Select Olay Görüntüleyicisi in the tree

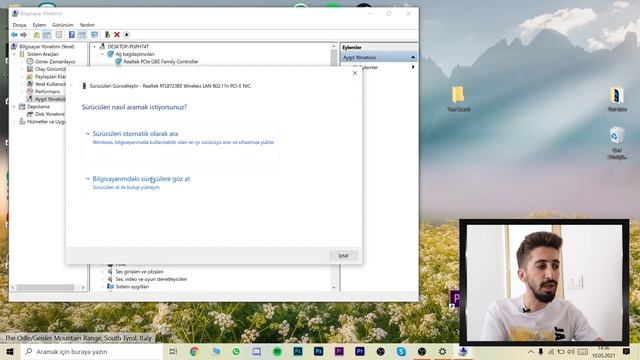pyautogui.click(x=46, y=69)
